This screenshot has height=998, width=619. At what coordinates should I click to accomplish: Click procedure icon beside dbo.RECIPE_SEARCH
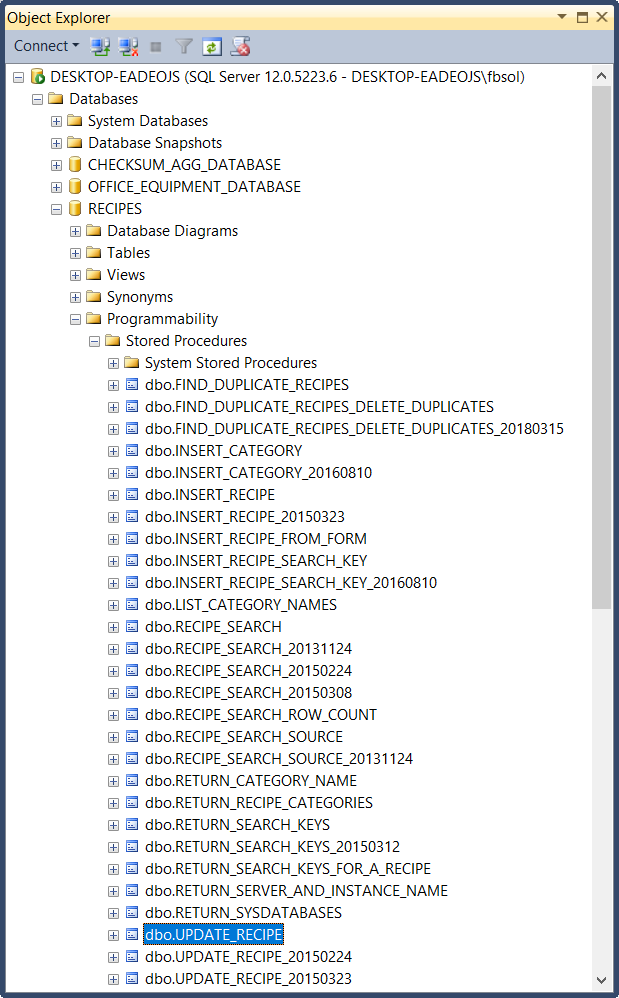[x=132, y=626]
